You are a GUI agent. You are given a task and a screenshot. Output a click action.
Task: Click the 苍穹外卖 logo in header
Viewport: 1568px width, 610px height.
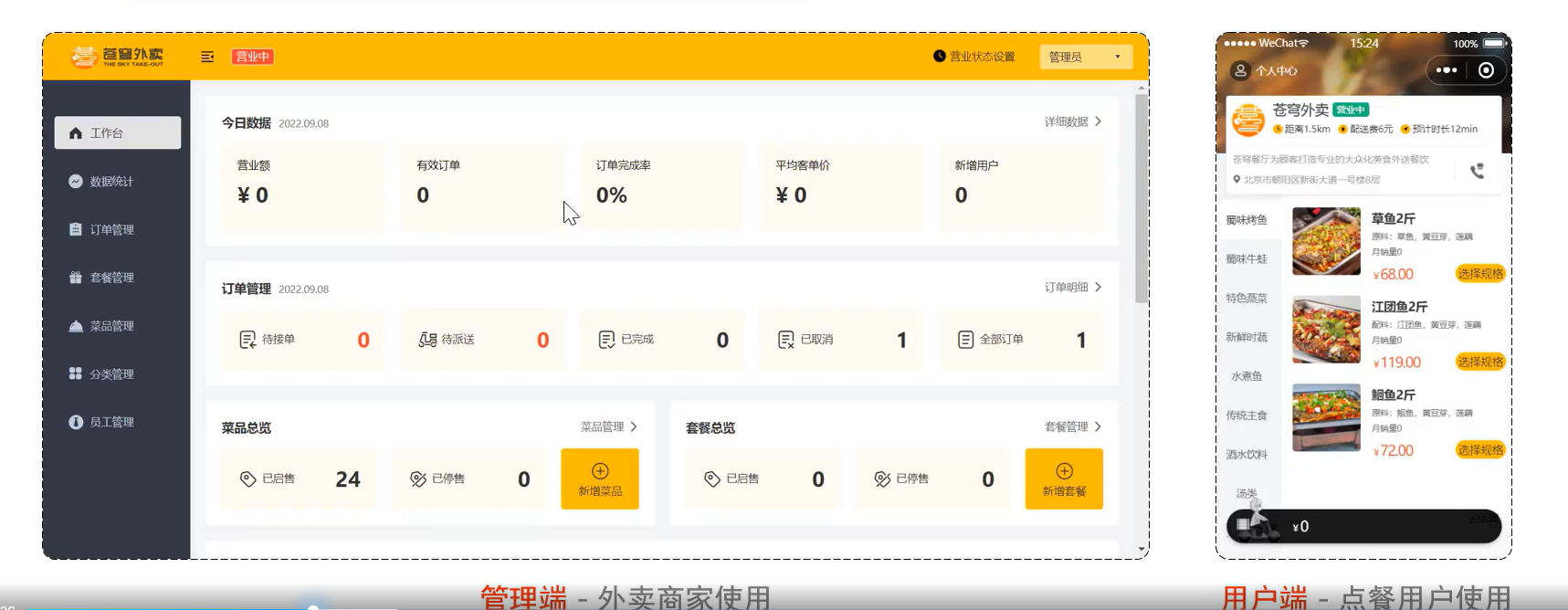coord(118,57)
